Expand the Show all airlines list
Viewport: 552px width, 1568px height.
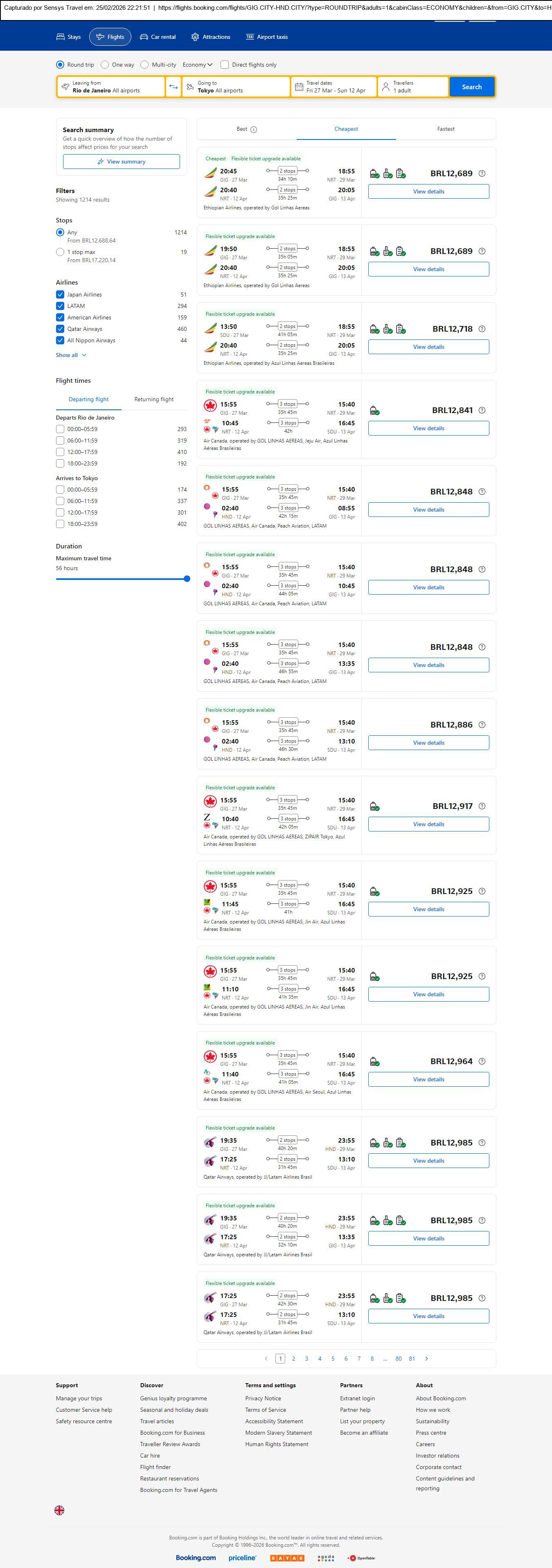(71, 355)
